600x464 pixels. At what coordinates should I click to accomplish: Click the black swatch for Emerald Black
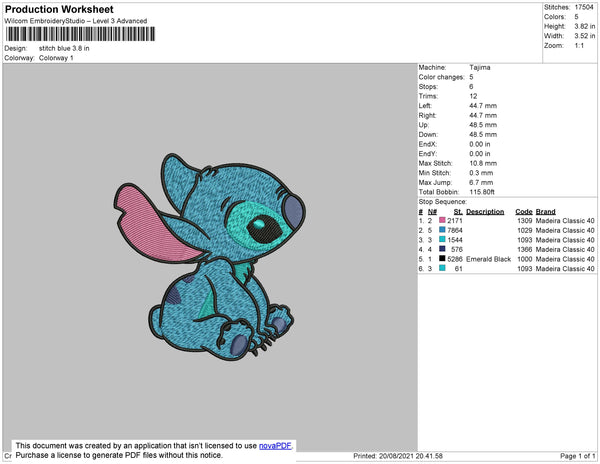click(442, 258)
